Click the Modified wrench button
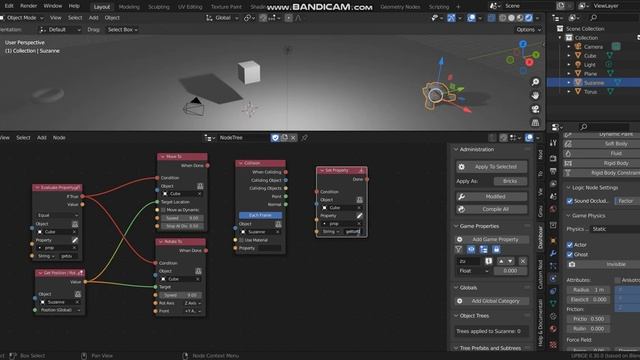The height and width of the screenshot is (360, 640). click(x=491, y=197)
